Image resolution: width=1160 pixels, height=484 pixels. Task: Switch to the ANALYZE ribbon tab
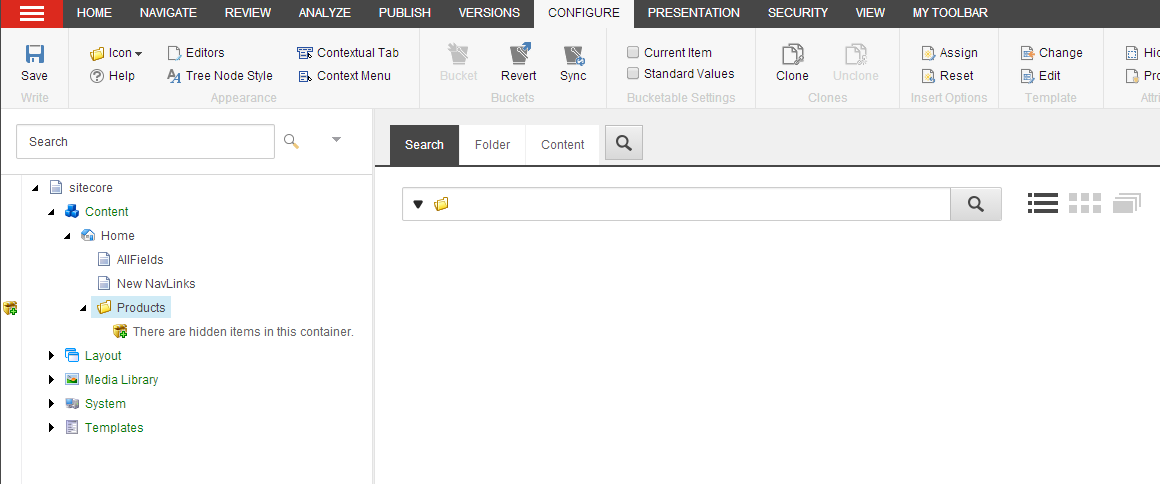coord(325,13)
